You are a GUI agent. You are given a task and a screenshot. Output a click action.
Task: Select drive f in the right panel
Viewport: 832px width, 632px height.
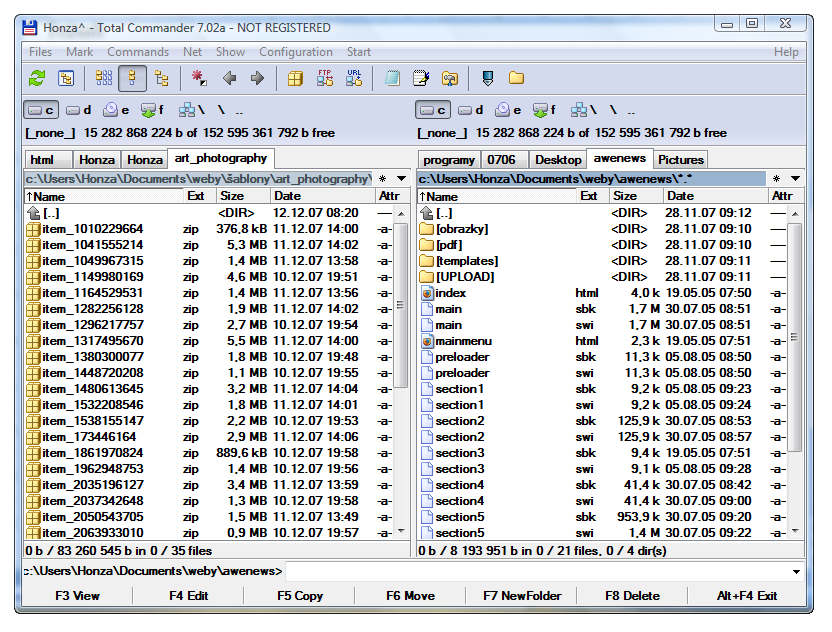pos(544,110)
